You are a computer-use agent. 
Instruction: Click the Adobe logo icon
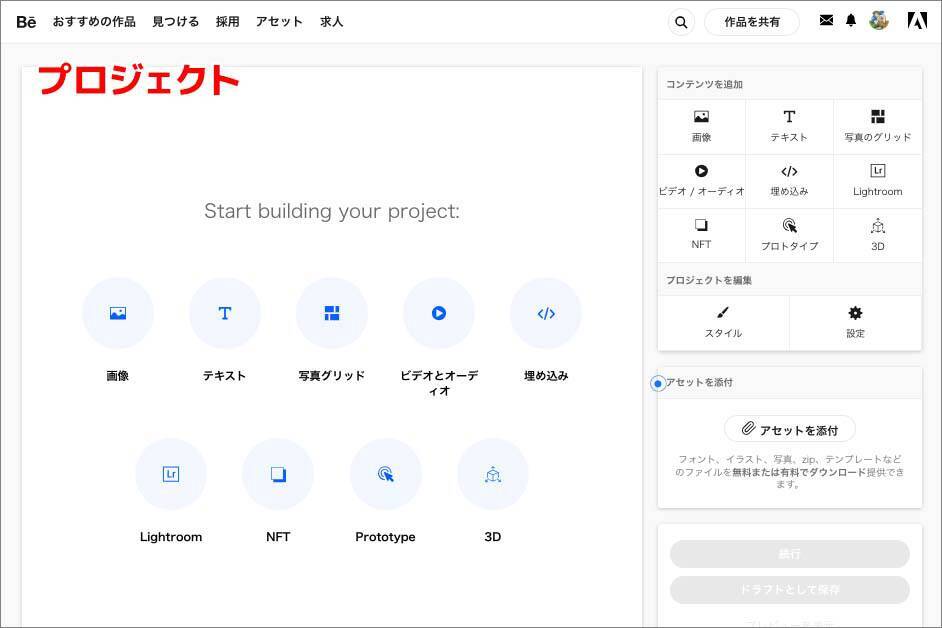tap(917, 21)
